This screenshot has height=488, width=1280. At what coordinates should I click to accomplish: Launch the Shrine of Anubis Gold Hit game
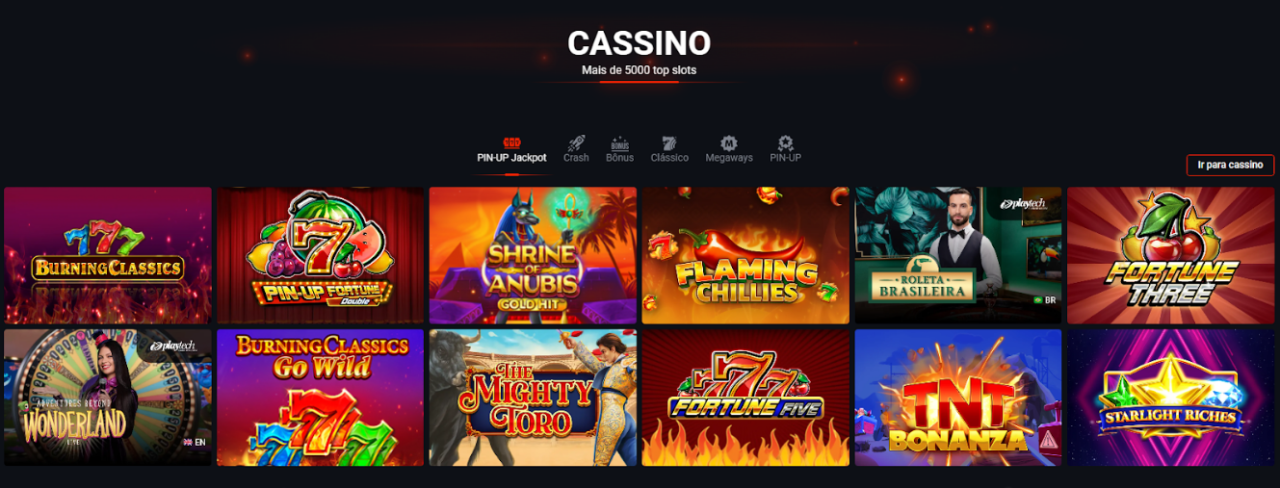coord(533,255)
